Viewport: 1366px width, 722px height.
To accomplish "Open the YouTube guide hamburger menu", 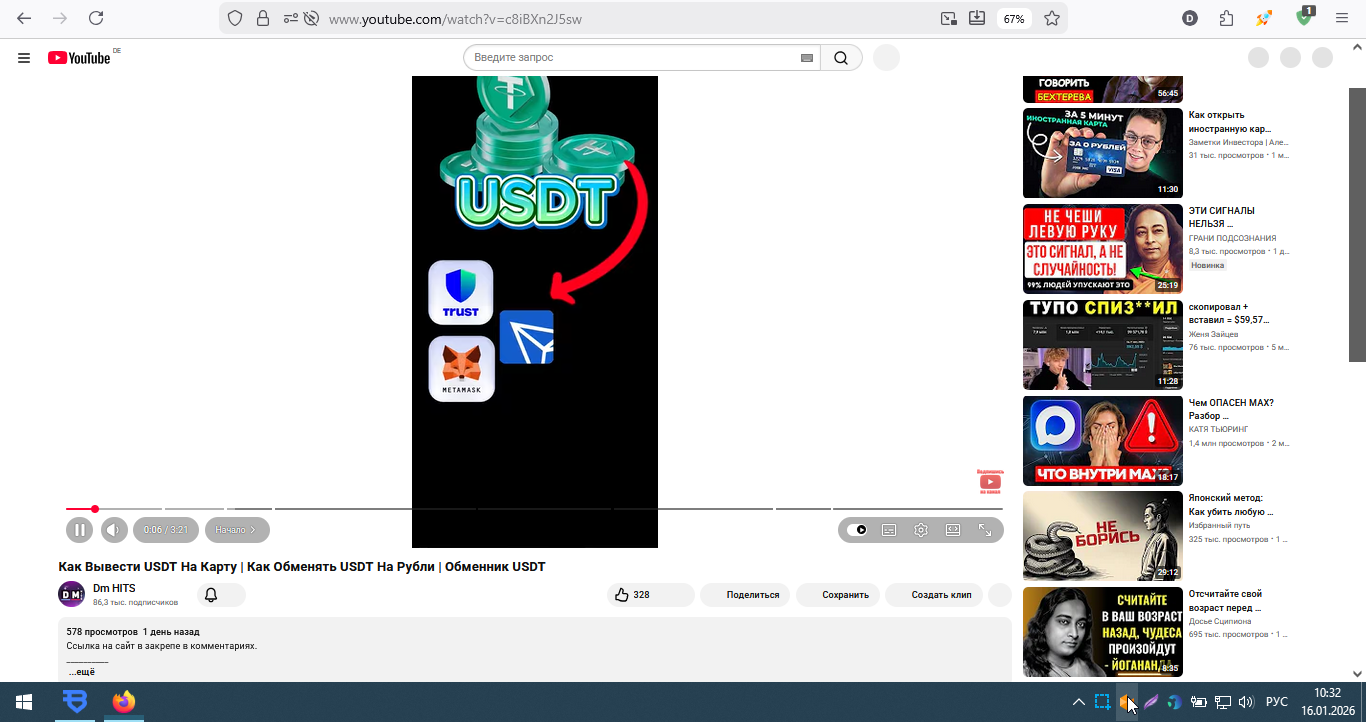I will tap(24, 58).
